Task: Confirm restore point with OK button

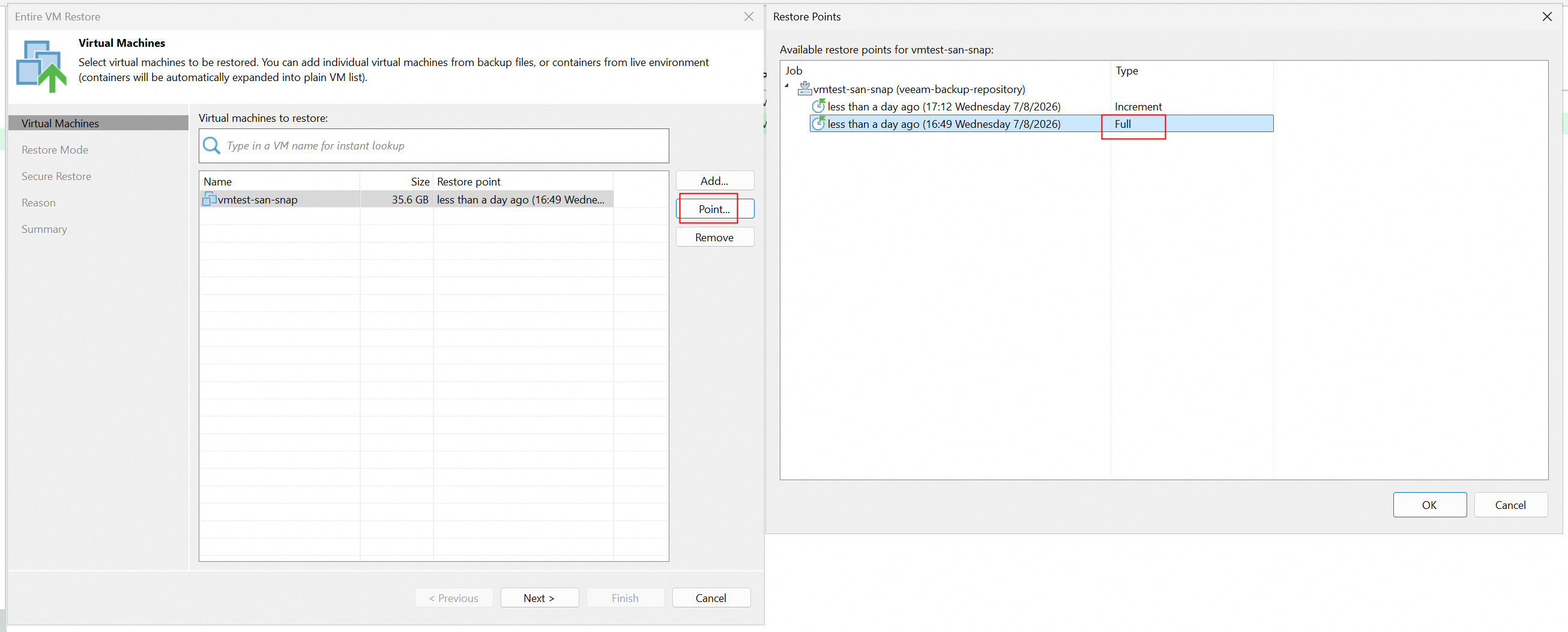Action: click(1429, 505)
